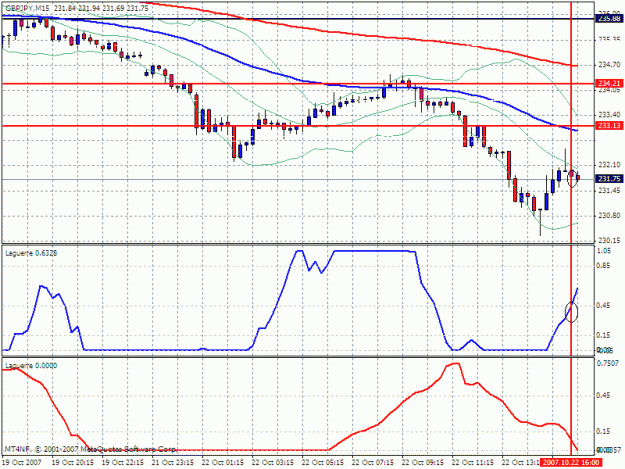Click the 232.10 value on price axis
Image resolution: width=625 pixels, height=469 pixels.
609,165
